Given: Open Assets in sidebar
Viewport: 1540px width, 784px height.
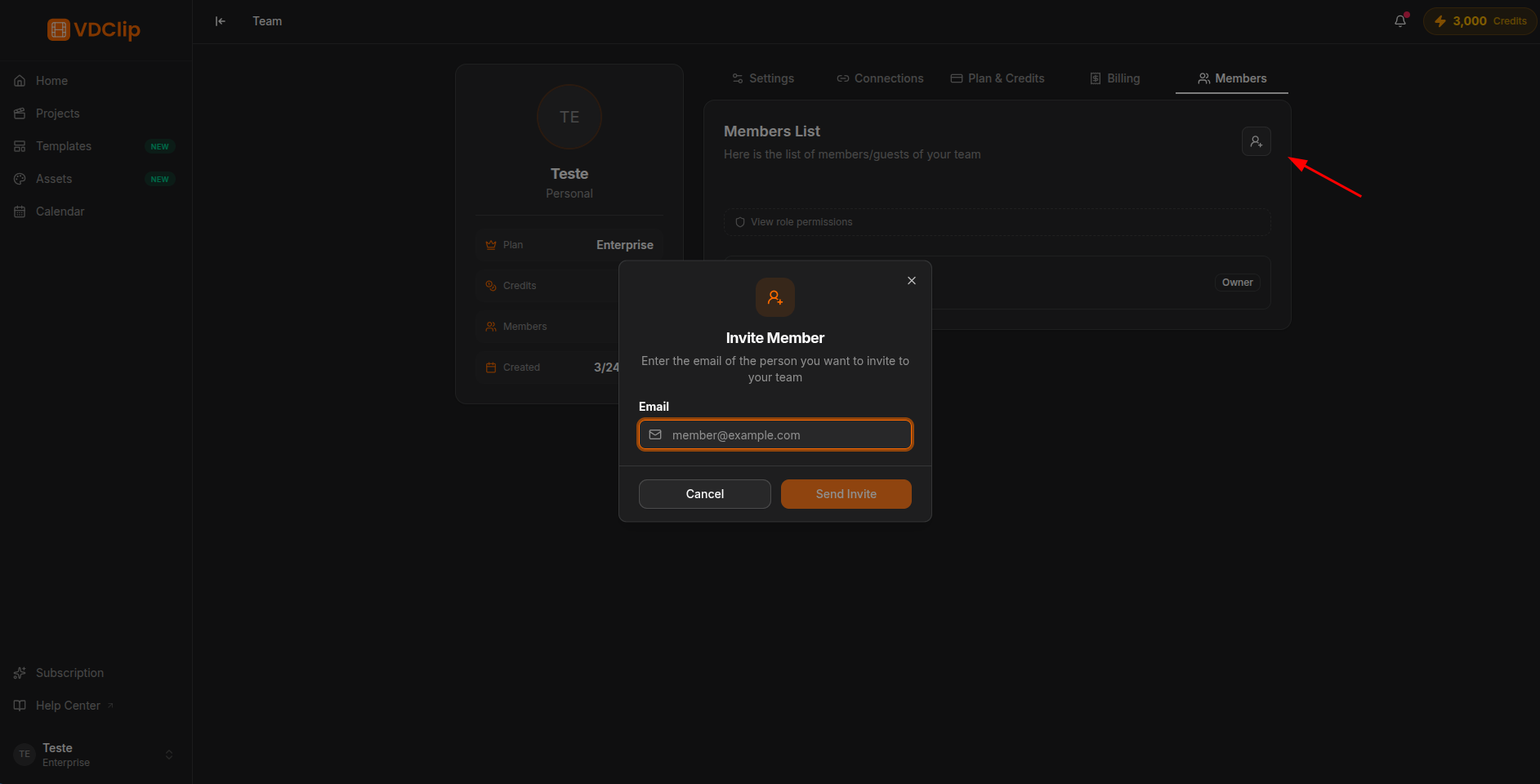Looking at the screenshot, I should (96, 179).
